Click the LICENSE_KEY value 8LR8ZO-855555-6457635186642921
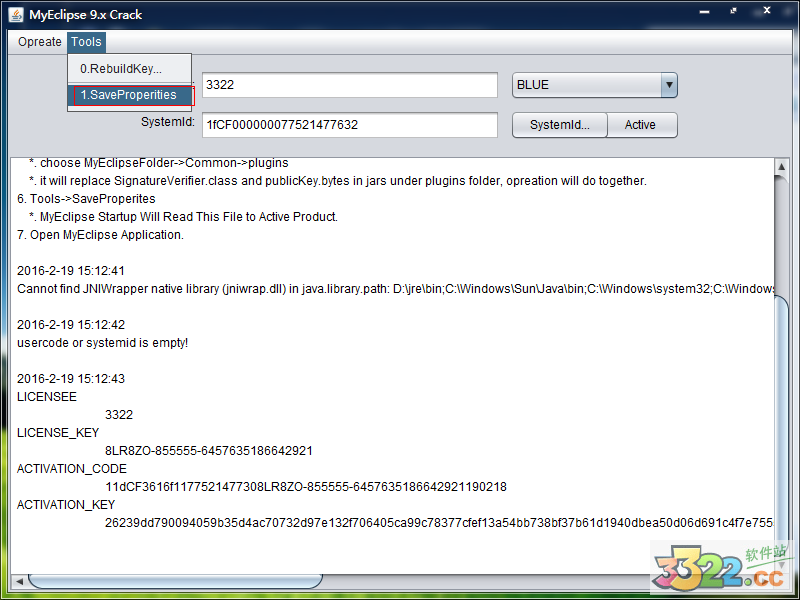 point(209,451)
